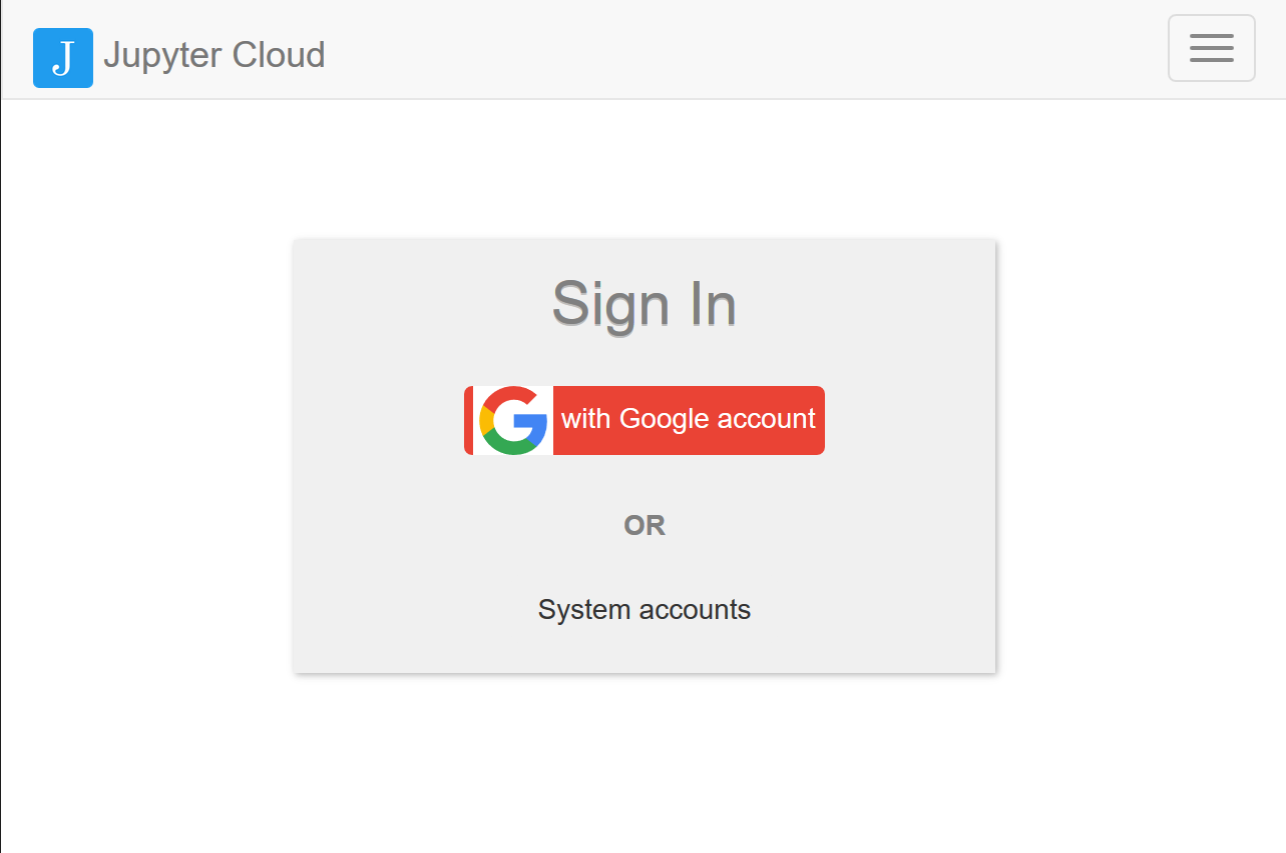Click the blue Jupyter "J" logo
The height and width of the screenshot is (853, 1286).
click(63, 58)
